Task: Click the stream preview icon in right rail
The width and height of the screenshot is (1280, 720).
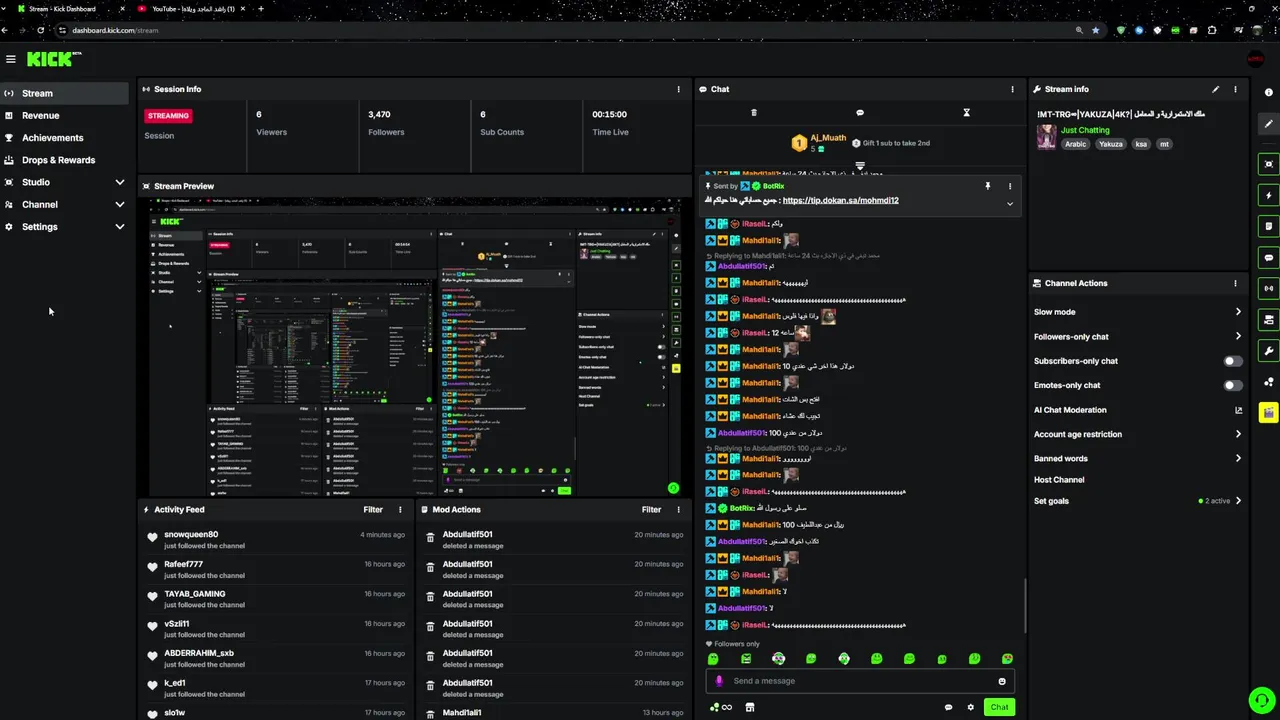Action: click(1268, 164)
